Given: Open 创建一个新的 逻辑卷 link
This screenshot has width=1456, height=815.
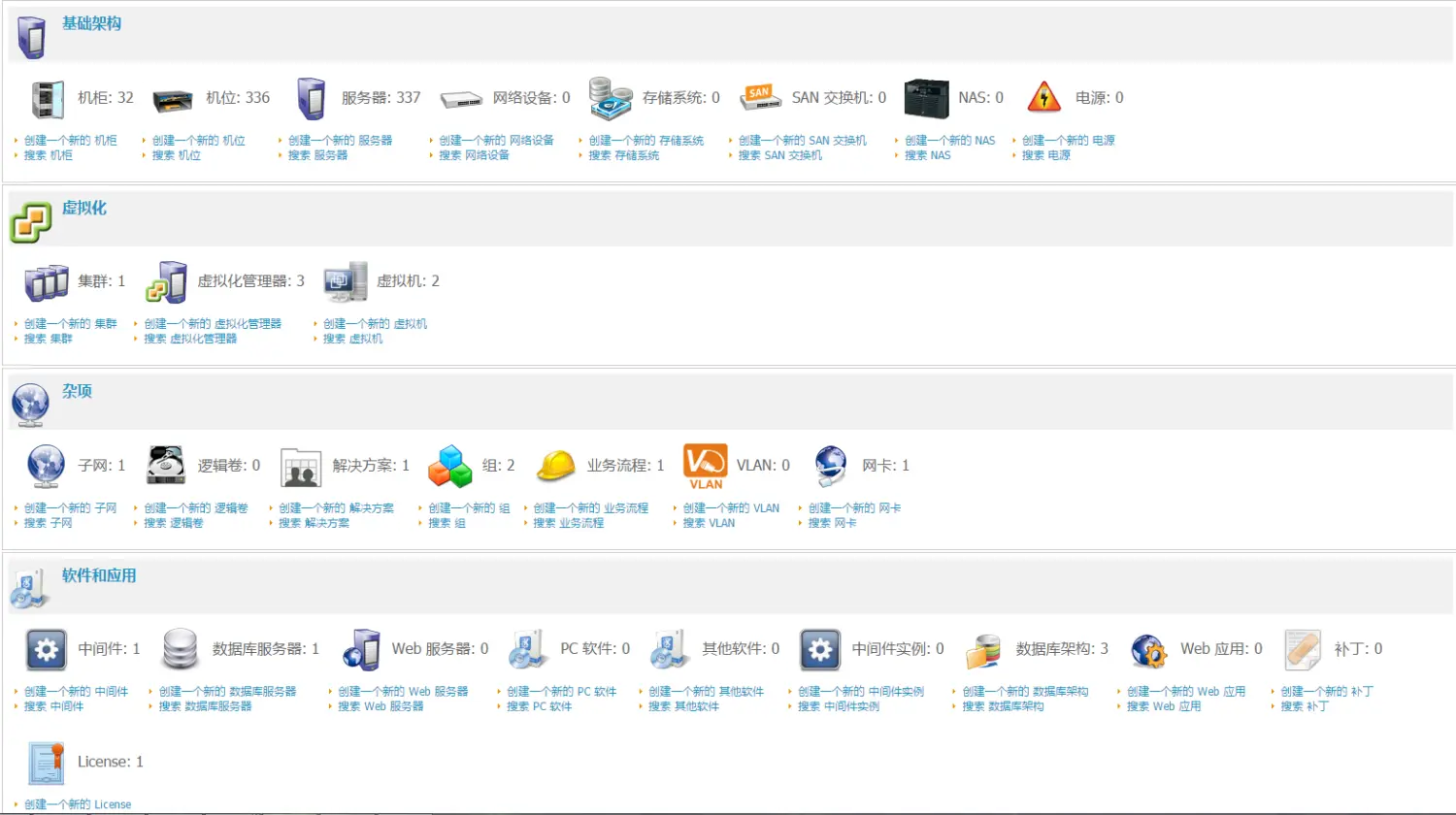Looking at the screenshot, I should [196, 508].
